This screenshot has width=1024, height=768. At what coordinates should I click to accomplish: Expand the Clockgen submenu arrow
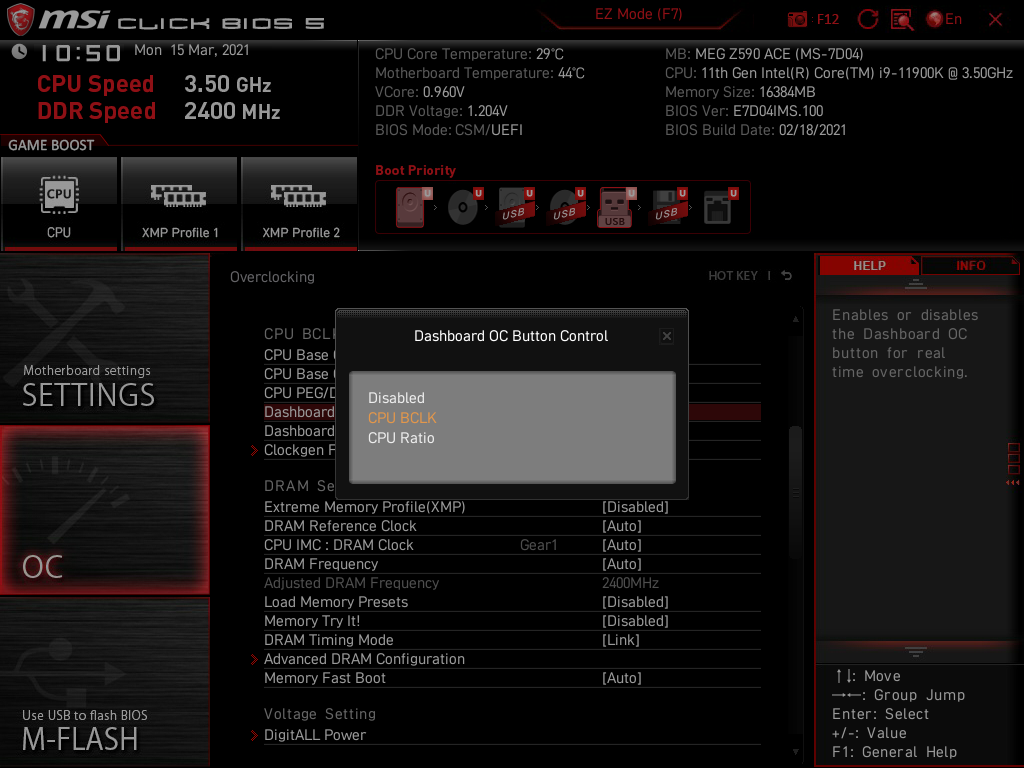[x=255, y=451]
